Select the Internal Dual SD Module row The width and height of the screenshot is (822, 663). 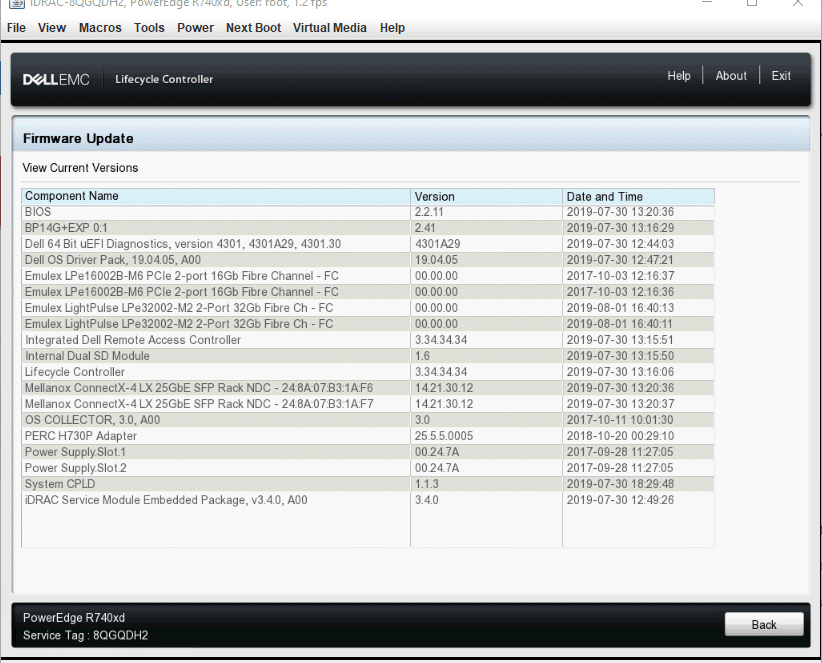tap(367, 356)
